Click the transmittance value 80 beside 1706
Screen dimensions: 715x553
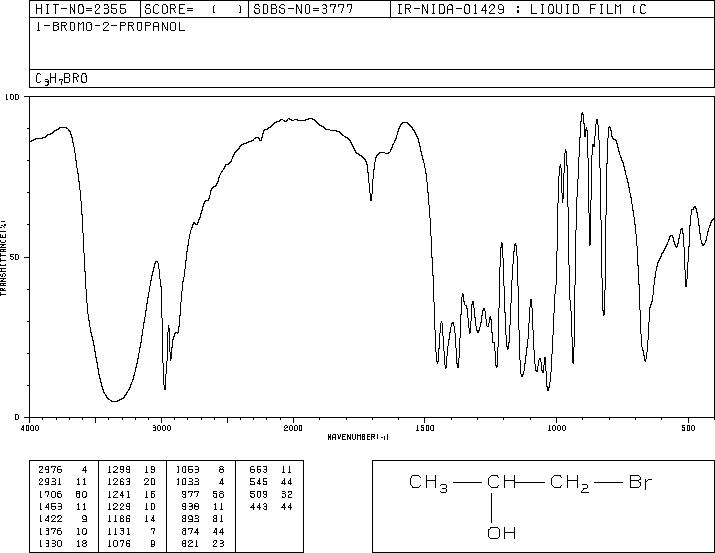click(81, 494)
